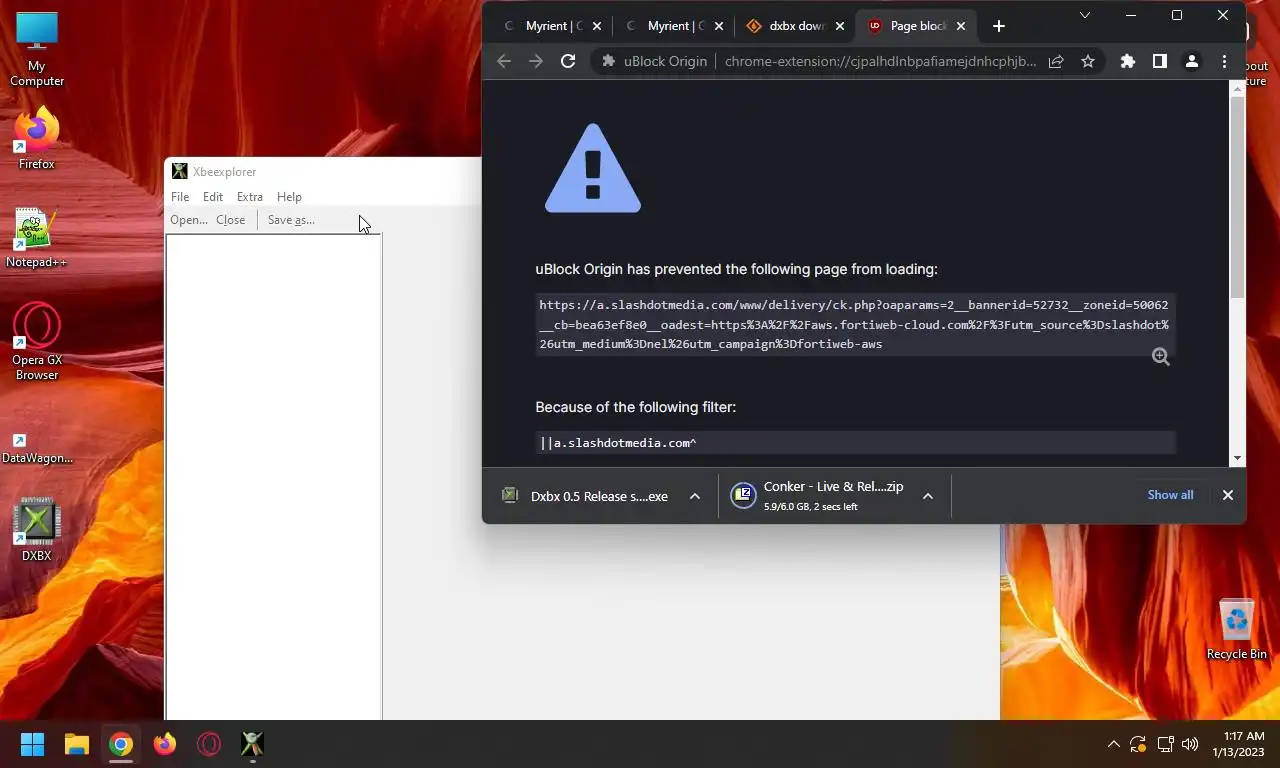Open the Chrome three-dot menu
This screenshot has height=768, width=1280.
coord(1224,61)
